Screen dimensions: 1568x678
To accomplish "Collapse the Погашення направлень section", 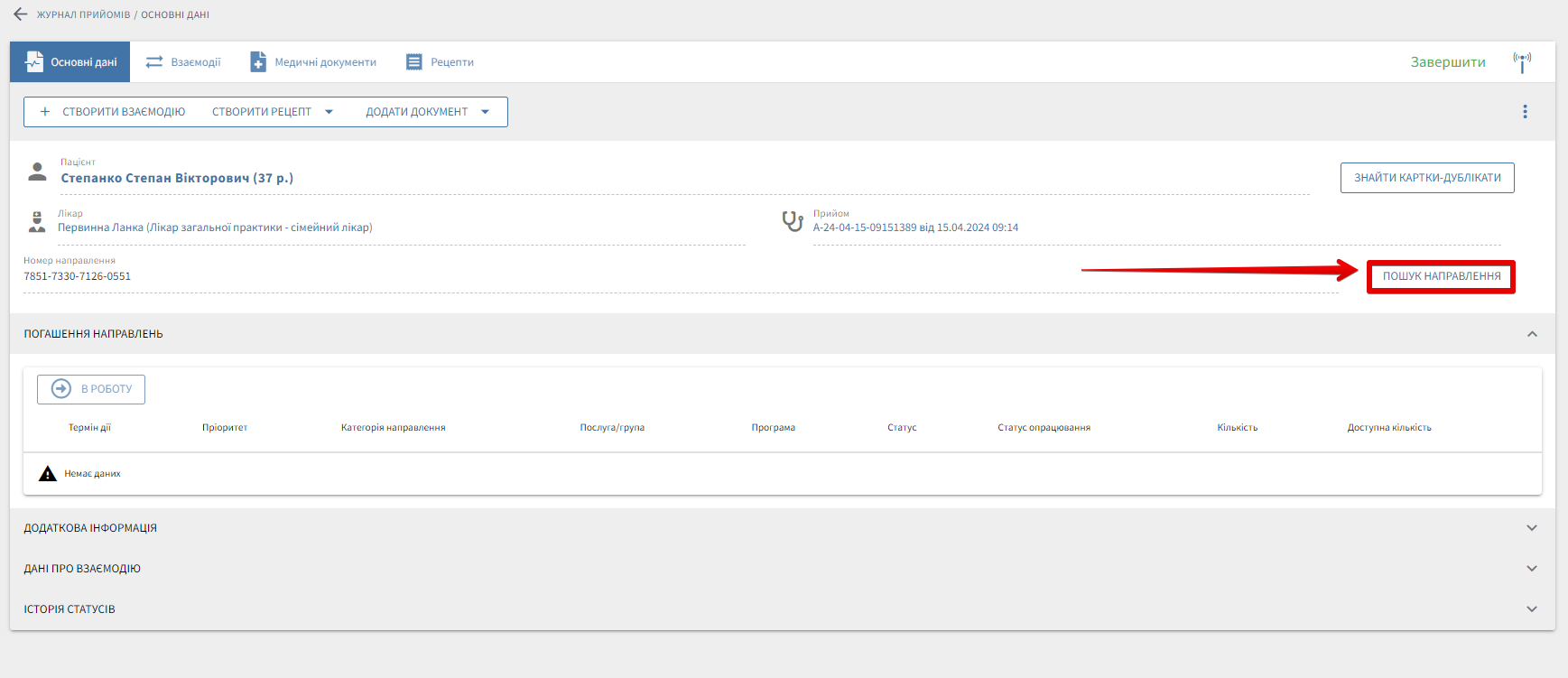I will coord(1531,334).
